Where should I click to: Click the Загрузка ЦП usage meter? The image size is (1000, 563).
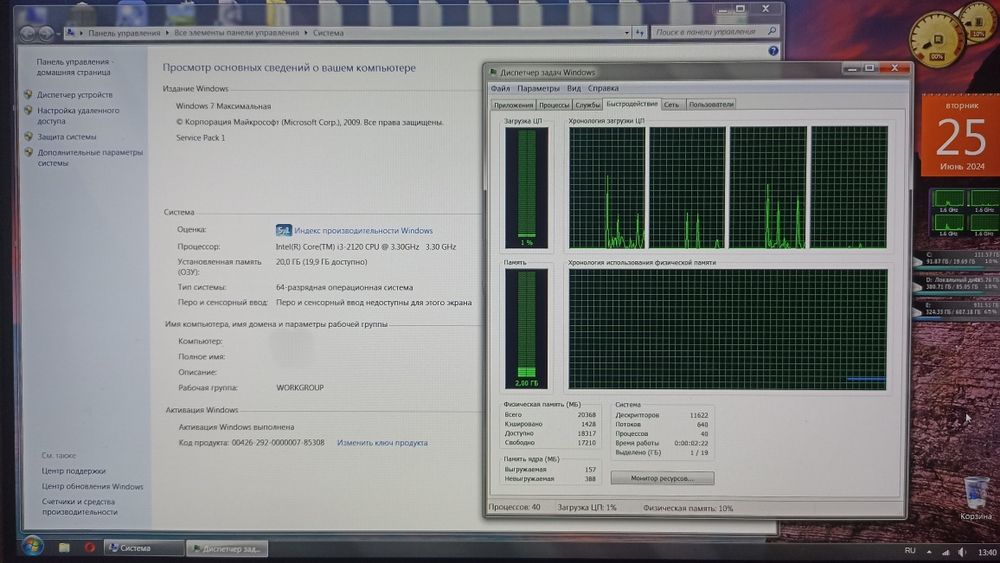pyautogui.click(x=526, y=187)
